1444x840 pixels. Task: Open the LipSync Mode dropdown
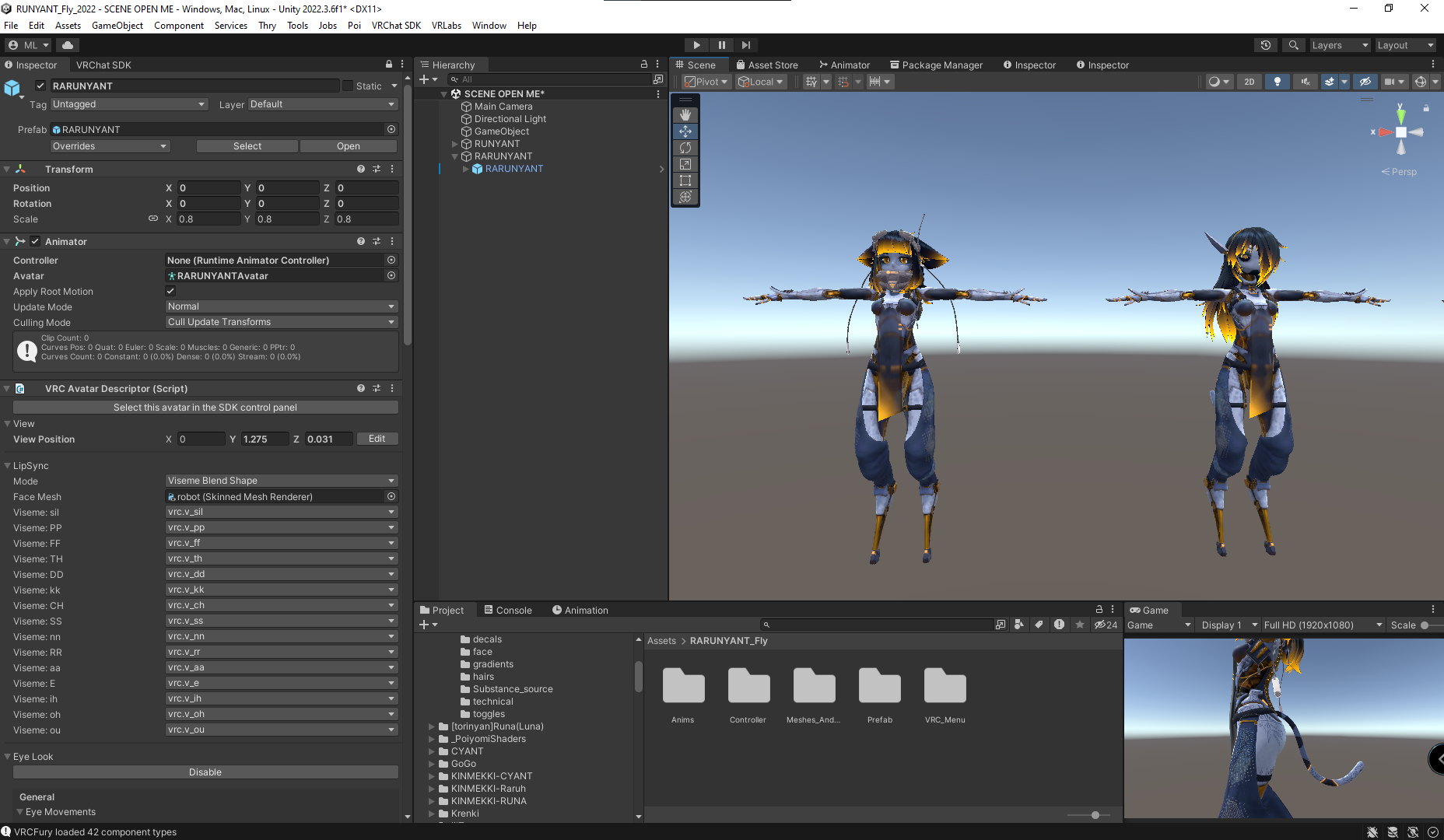(x=282, y=481)
